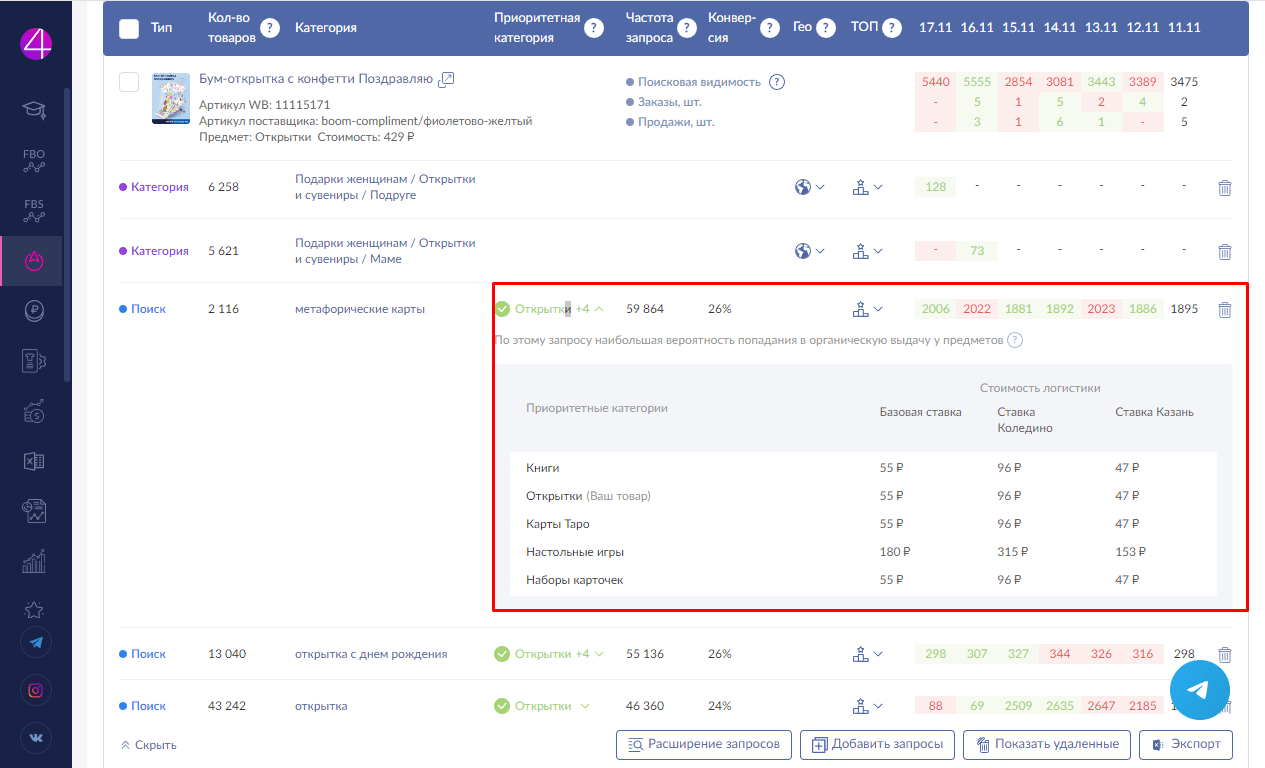Delete the метафорические карты query row
The width and height of the screenshot is (1265, 768).
tap(1224, 310)
